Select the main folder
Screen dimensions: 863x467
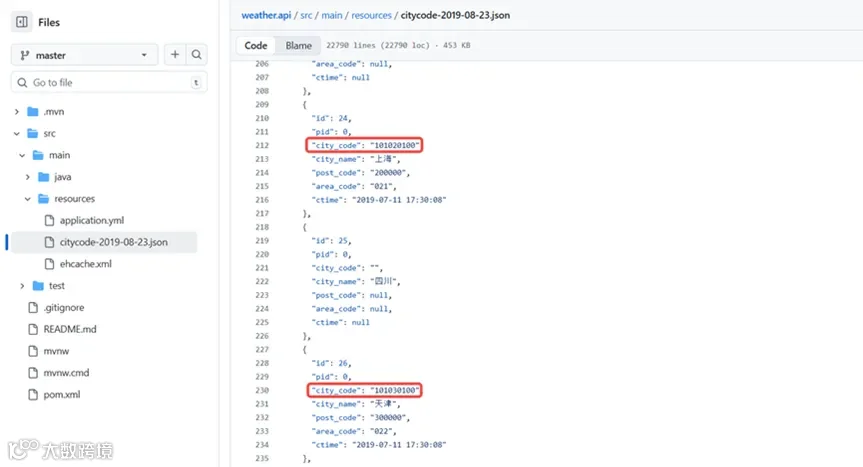click(59, 155)
